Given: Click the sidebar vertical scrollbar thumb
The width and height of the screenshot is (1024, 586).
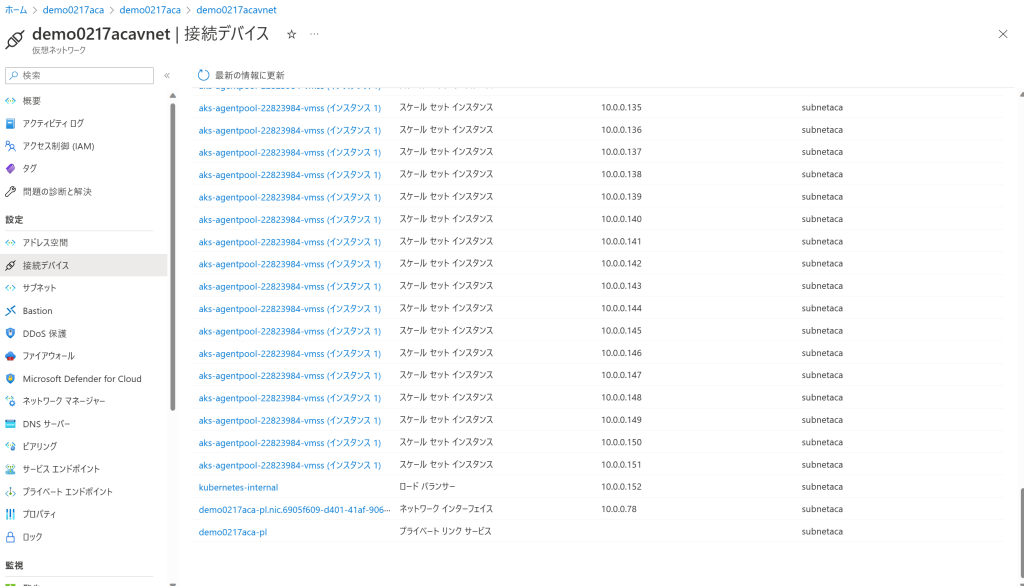Looking at the screenshot, I should (x=172, y=256).
